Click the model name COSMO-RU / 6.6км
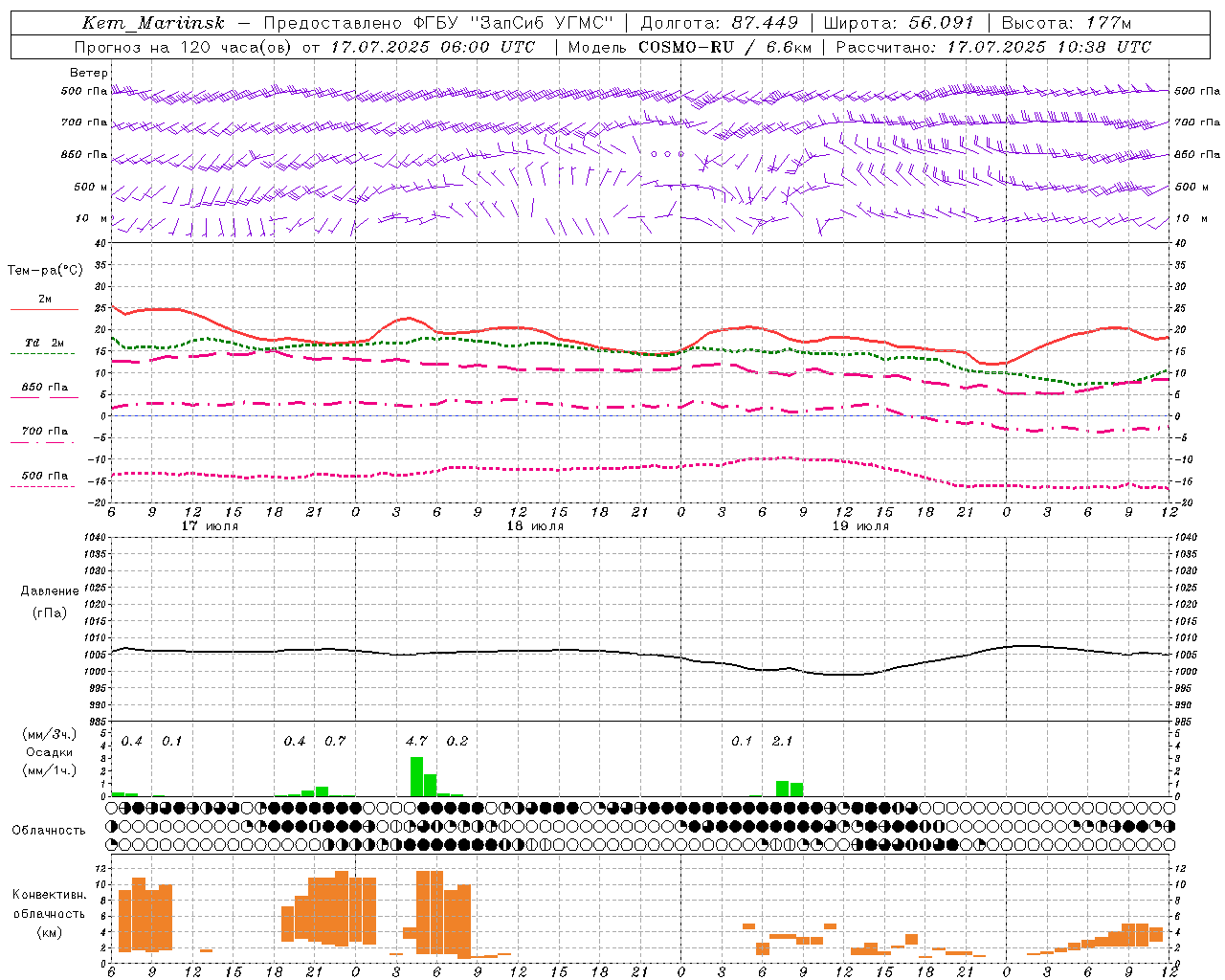 [x=725, y=47]
